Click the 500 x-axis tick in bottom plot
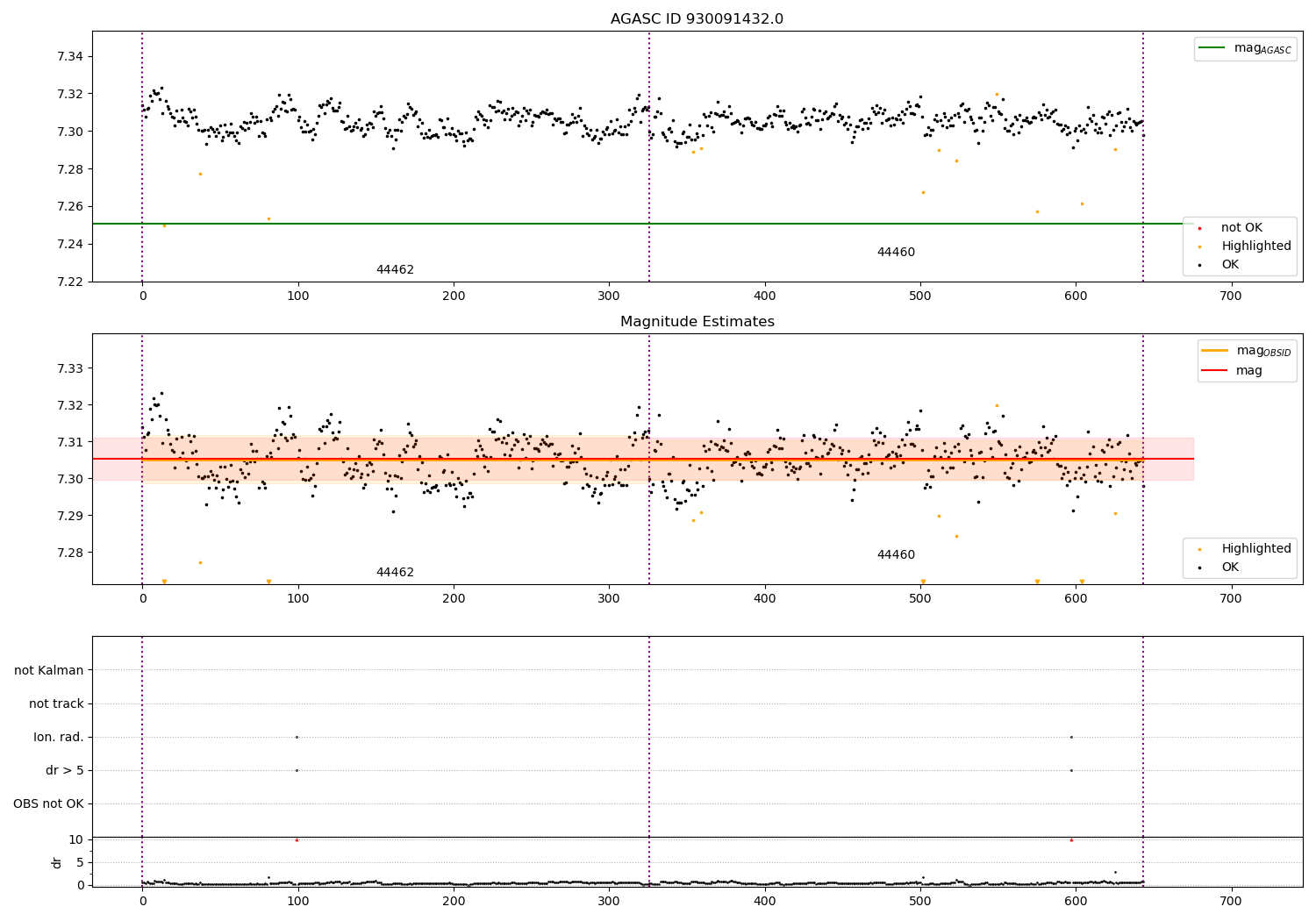 [920, 902]
